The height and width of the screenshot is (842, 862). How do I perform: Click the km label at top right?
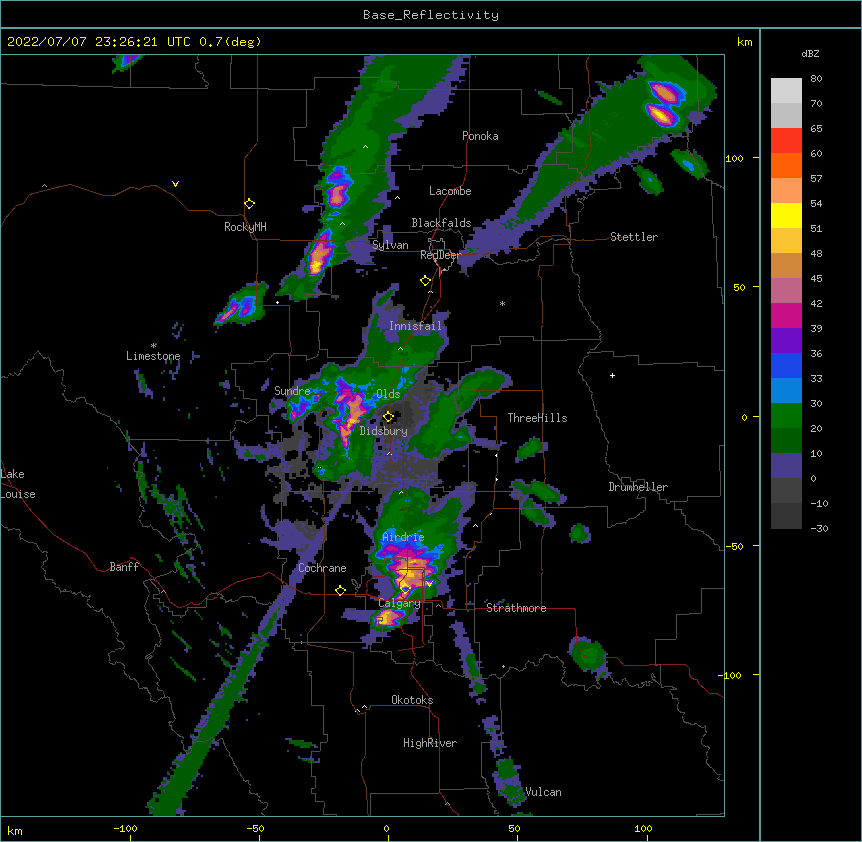pyautogui.click(x=745, y=42)
